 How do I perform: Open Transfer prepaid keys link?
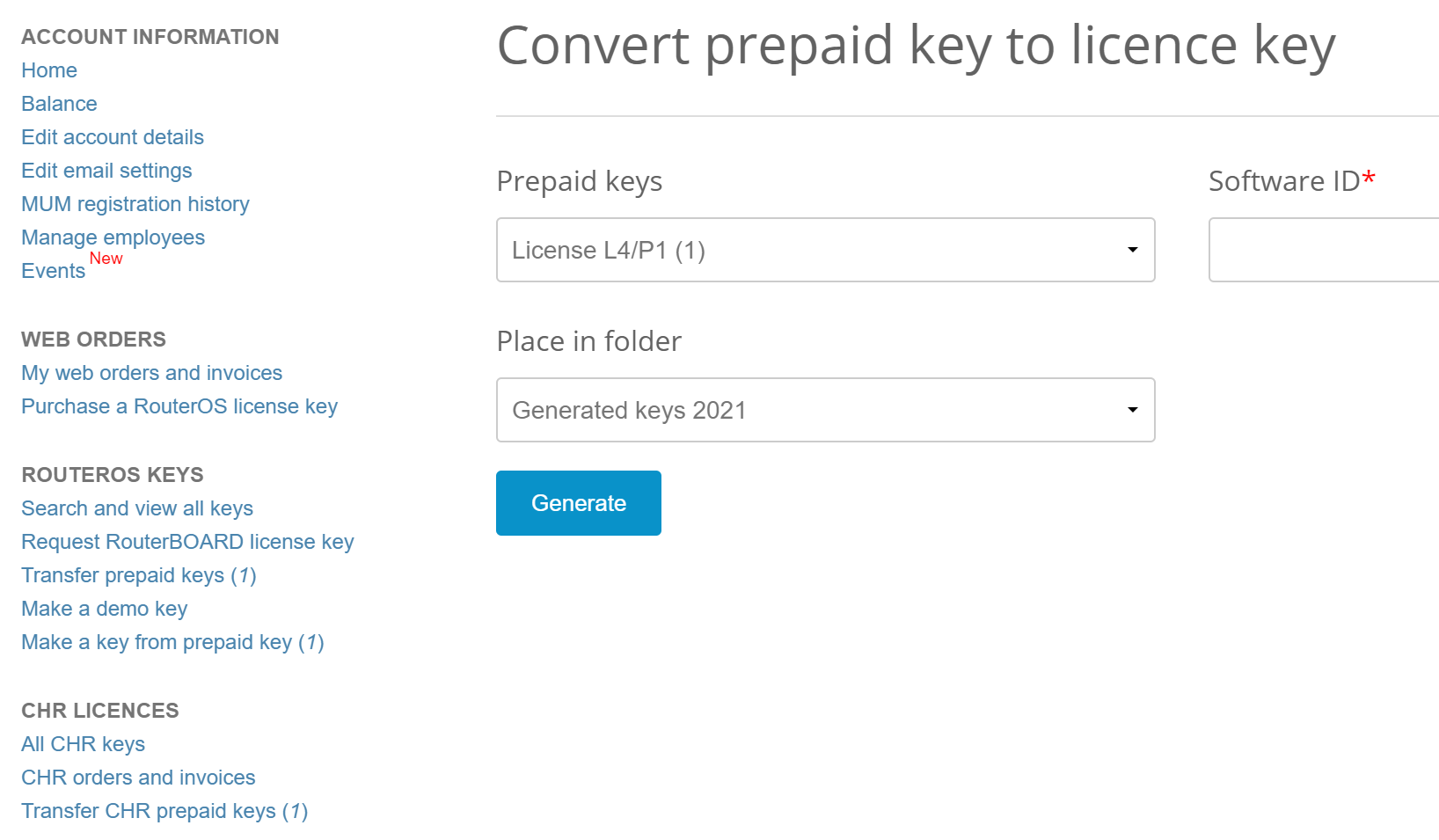[x=138, y=575]
